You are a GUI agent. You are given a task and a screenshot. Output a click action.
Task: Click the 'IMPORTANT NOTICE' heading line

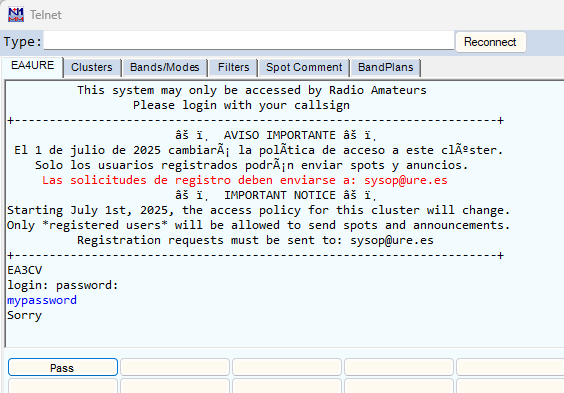[x=276, y=195]
